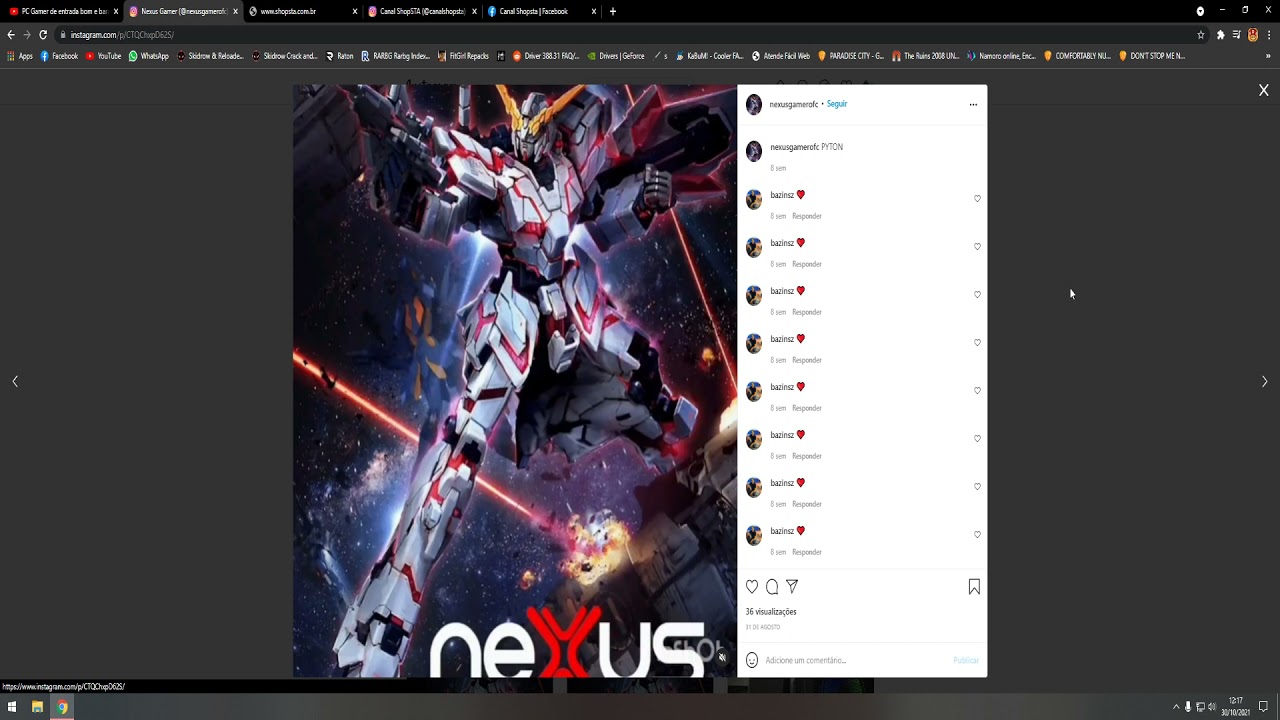
Task: Like the eighth bazinsz comment
Action: point(977,535)
